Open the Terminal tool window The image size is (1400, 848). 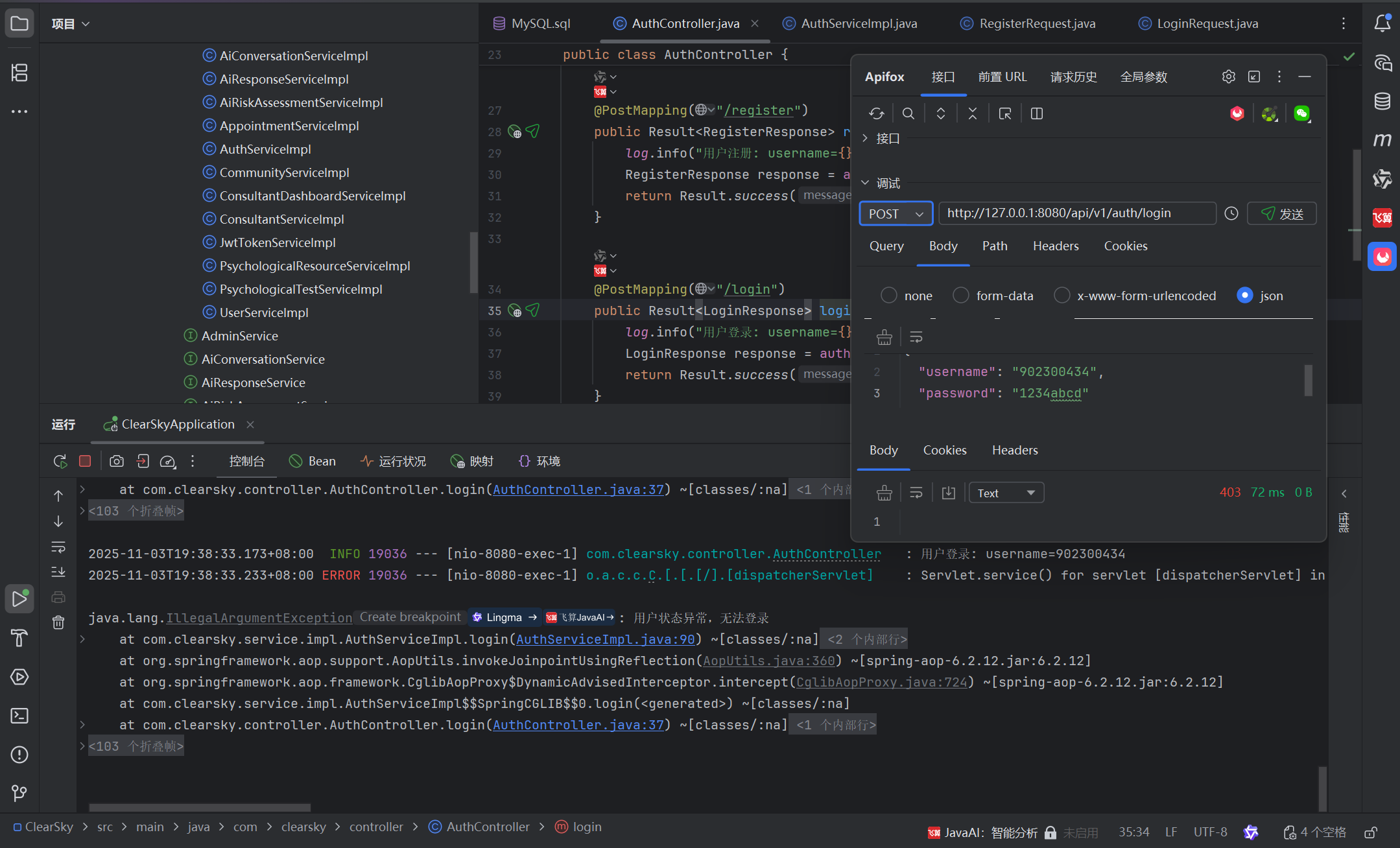[x=19, y=716]
